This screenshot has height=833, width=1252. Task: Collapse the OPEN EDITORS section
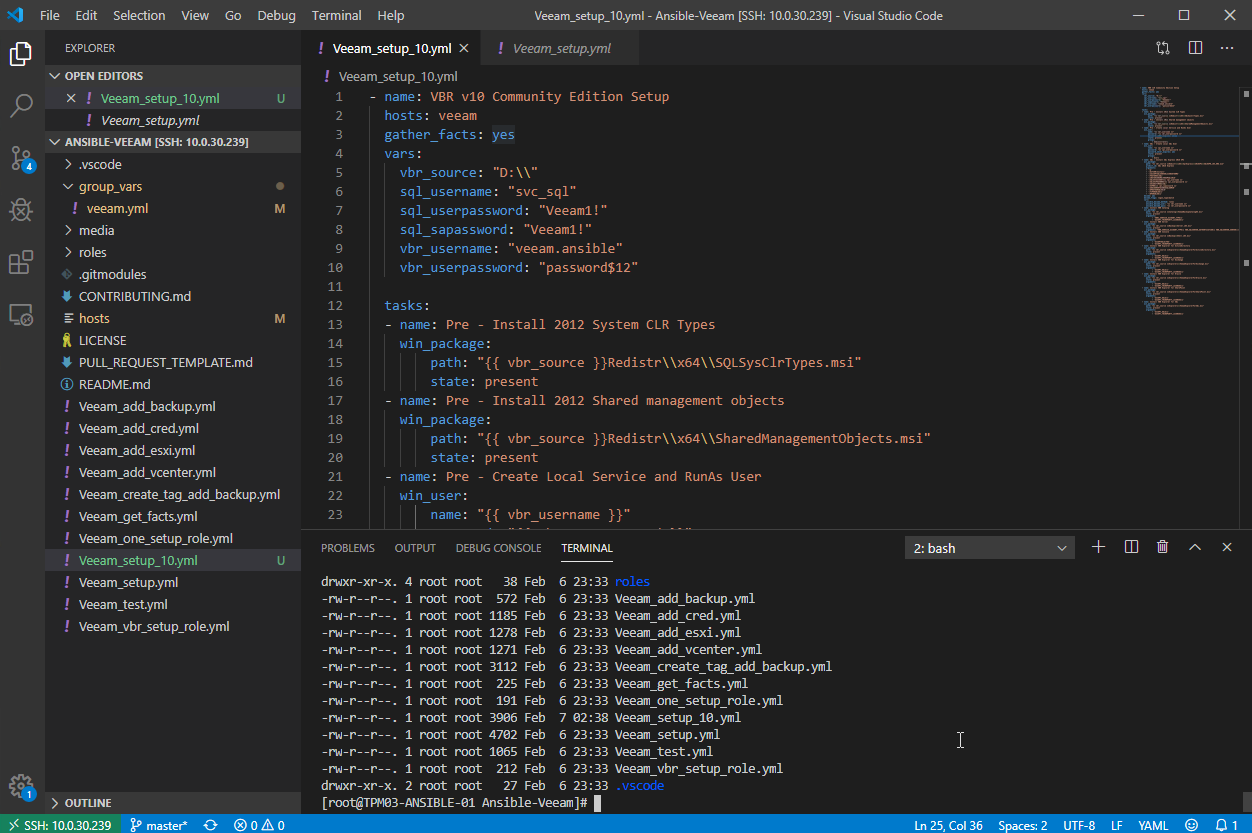[104, 76]
